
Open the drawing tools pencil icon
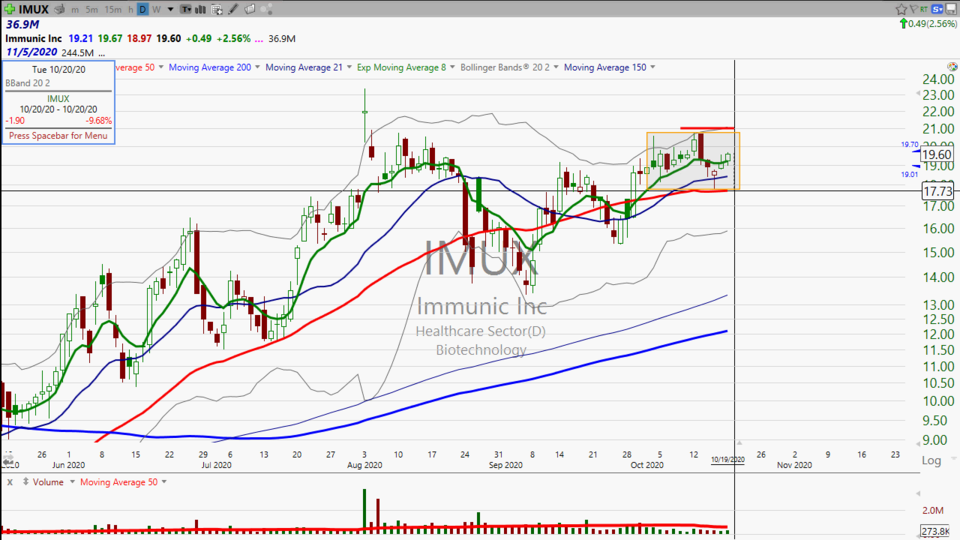pos(233,9)
